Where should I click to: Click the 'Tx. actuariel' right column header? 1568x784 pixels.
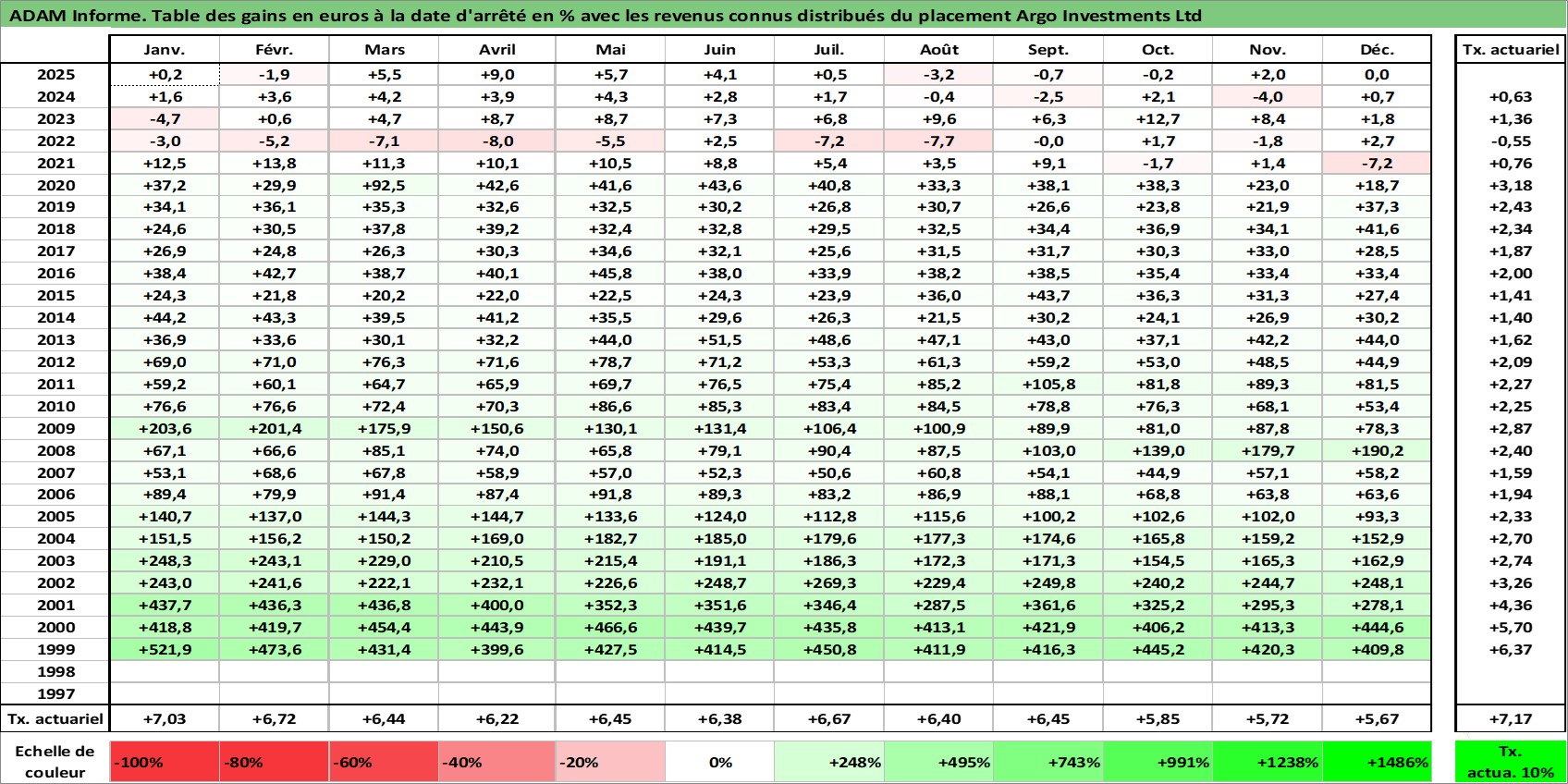click(1511, 50)
